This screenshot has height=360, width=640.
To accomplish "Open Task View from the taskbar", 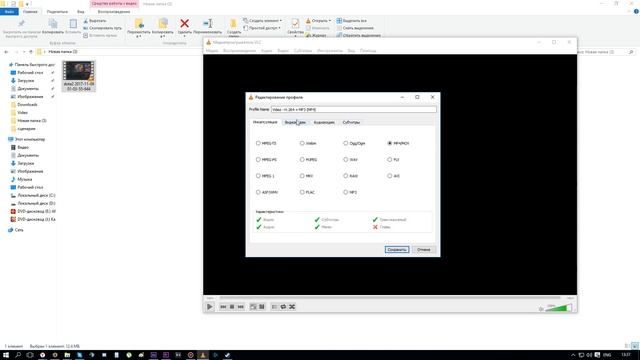I will 30,355.
